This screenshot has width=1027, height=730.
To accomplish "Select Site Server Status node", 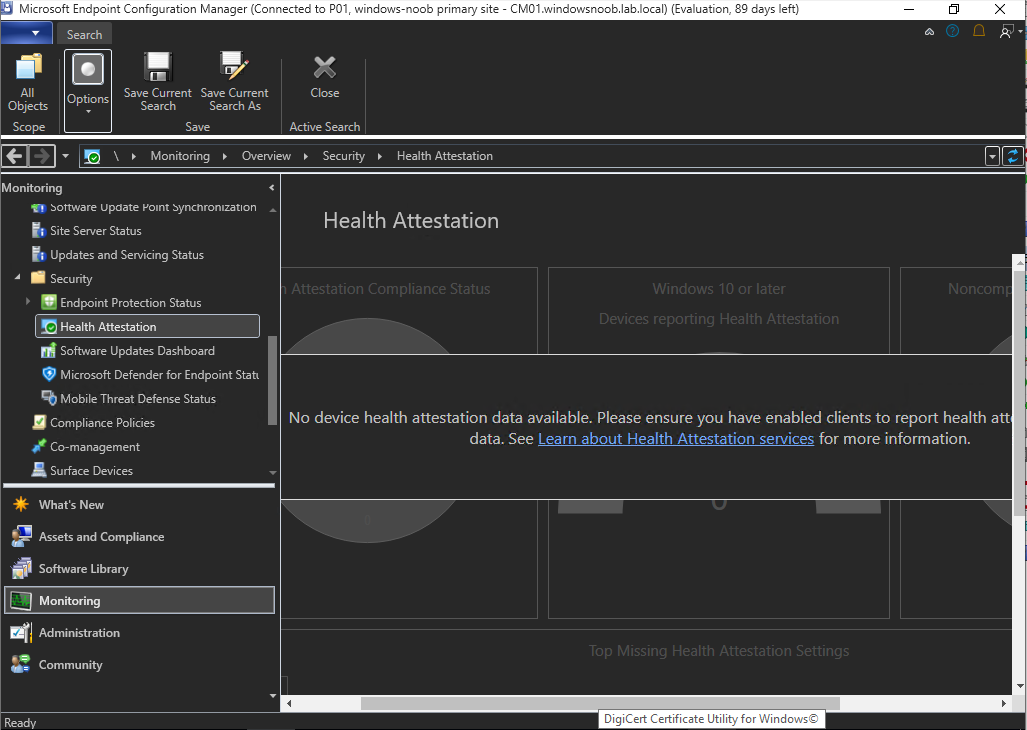I will click(x=96, y=230).
